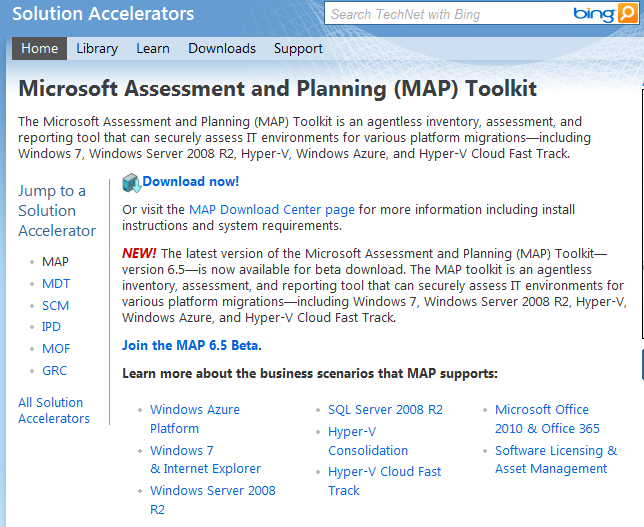The height and width of the screenshot is (527, 644).
Task: Open the Hyper-V Cloud Fast Track link
Action: click(x=384, y=481)
